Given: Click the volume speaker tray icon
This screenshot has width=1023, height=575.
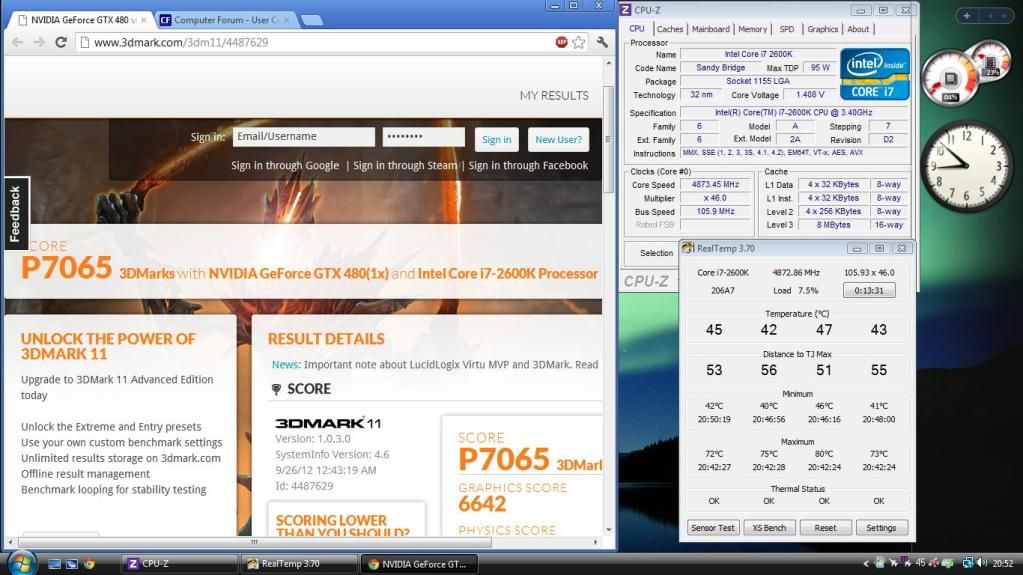Looking at the screenshot, I should pos(982,563).
